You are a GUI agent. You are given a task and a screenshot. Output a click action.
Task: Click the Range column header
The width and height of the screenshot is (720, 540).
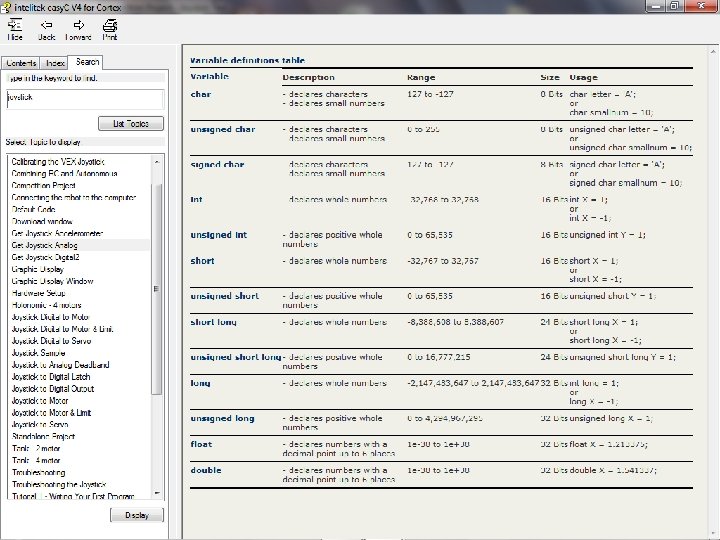[x=421, y=77]
